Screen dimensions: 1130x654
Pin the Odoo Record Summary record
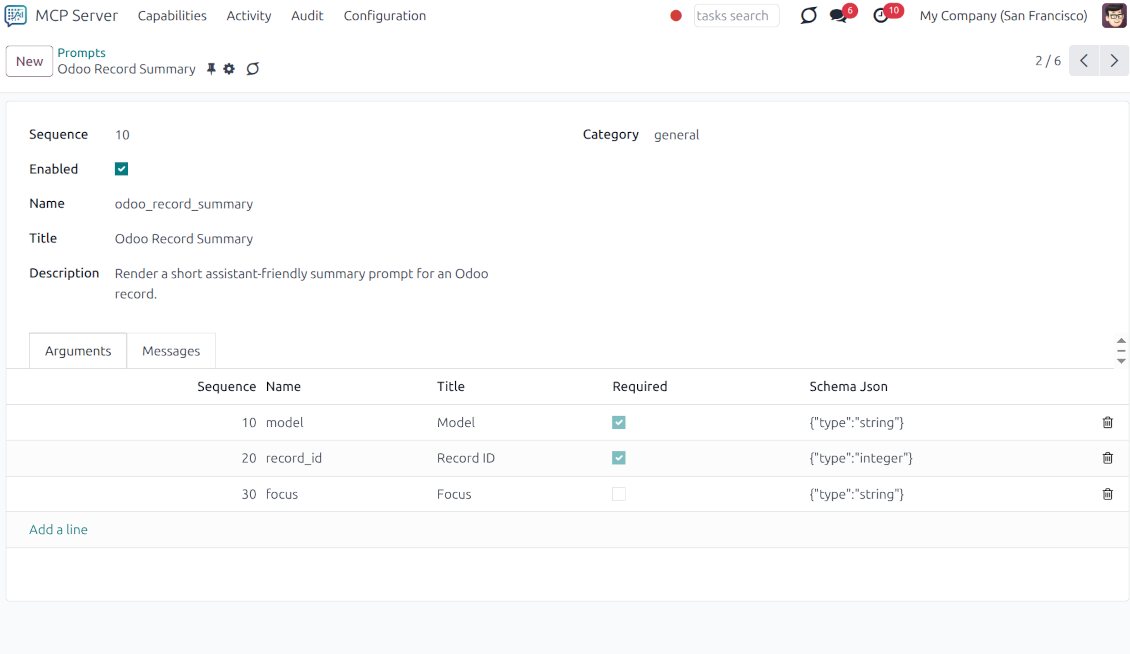pyautogui.click(x=210, y=68)
